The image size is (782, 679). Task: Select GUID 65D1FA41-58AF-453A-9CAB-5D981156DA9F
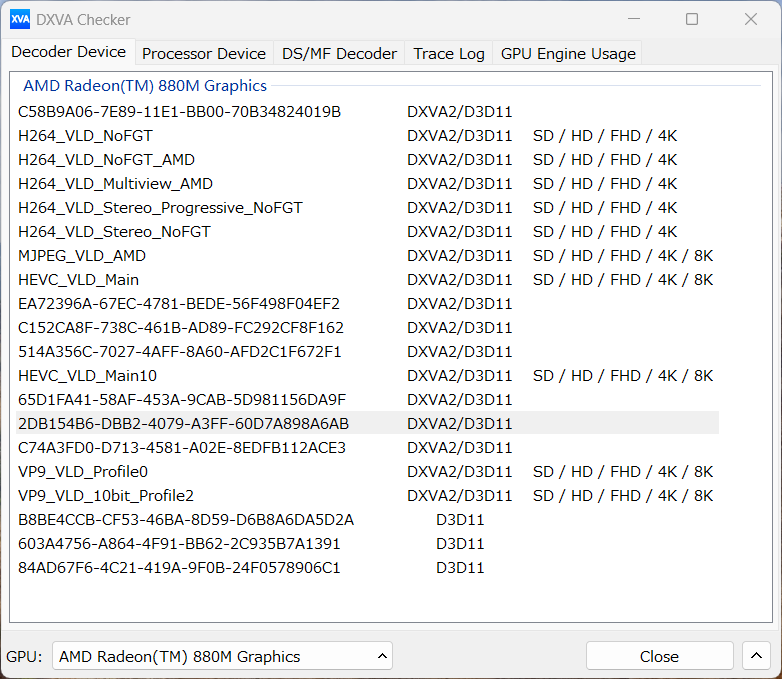[367, 400]
